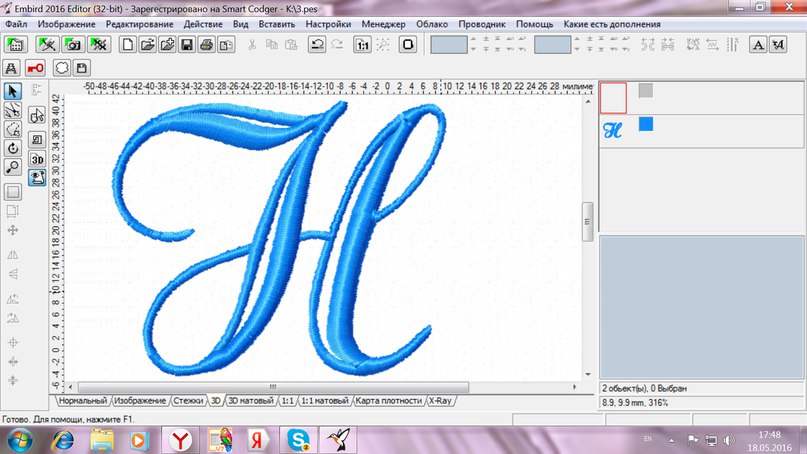This screenshot has width=807, height=454.
Task: Click the vertical scrollbar of canvas
Action: 589,215
